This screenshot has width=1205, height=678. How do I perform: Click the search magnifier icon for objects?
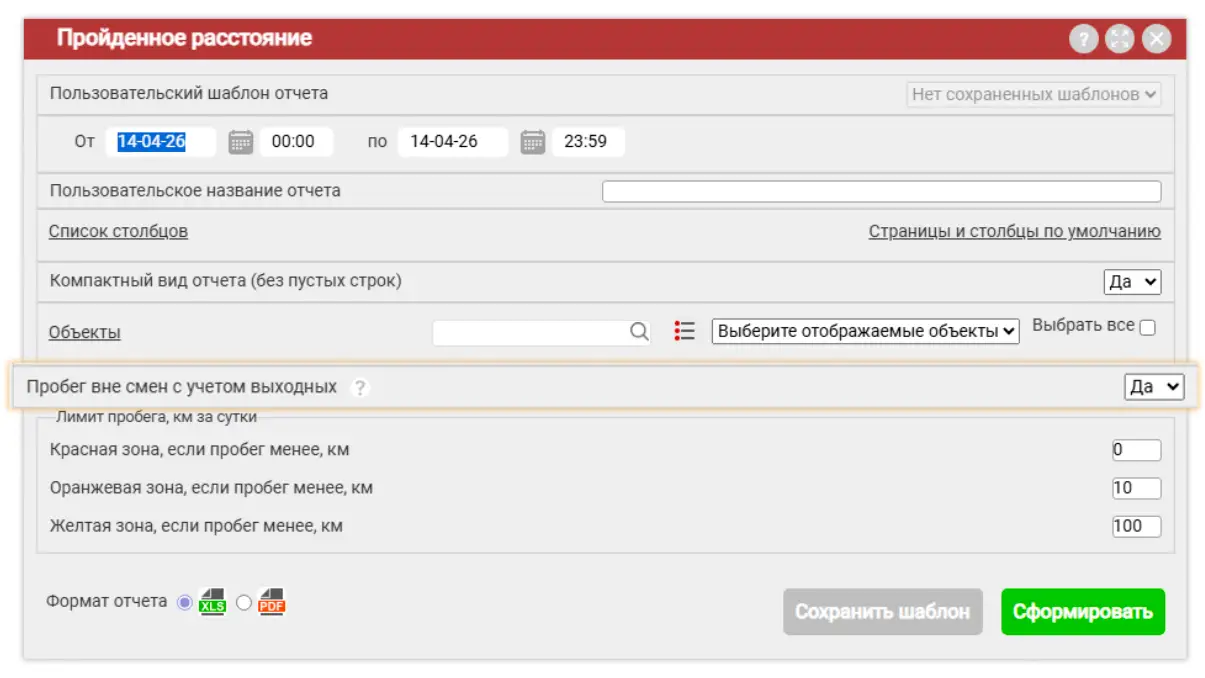(x=639, y=332)
